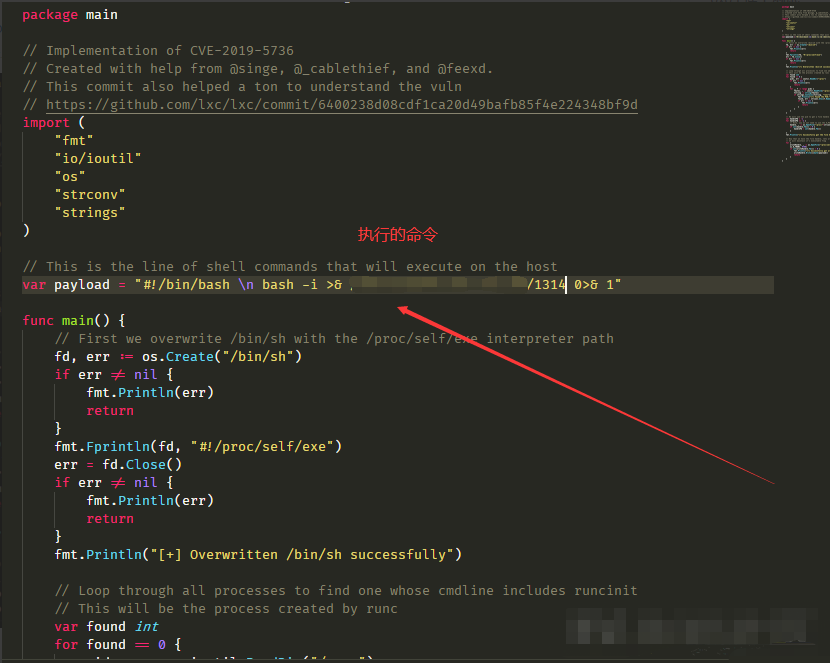Click the comment mentioning @singe and @_cablethief
The image size is (830, 663).
point(258,69)
